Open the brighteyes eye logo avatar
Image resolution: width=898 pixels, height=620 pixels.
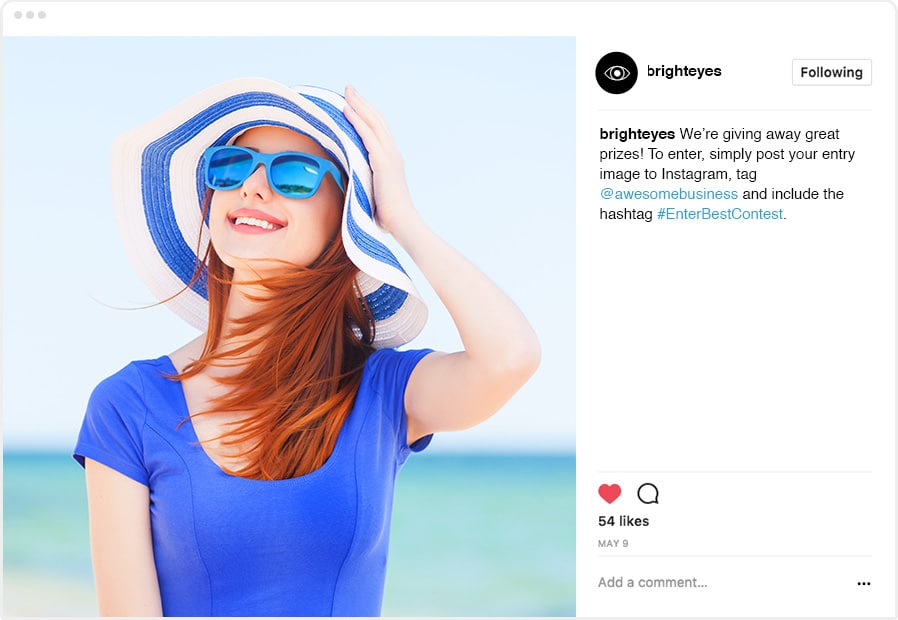coord(616,73)
